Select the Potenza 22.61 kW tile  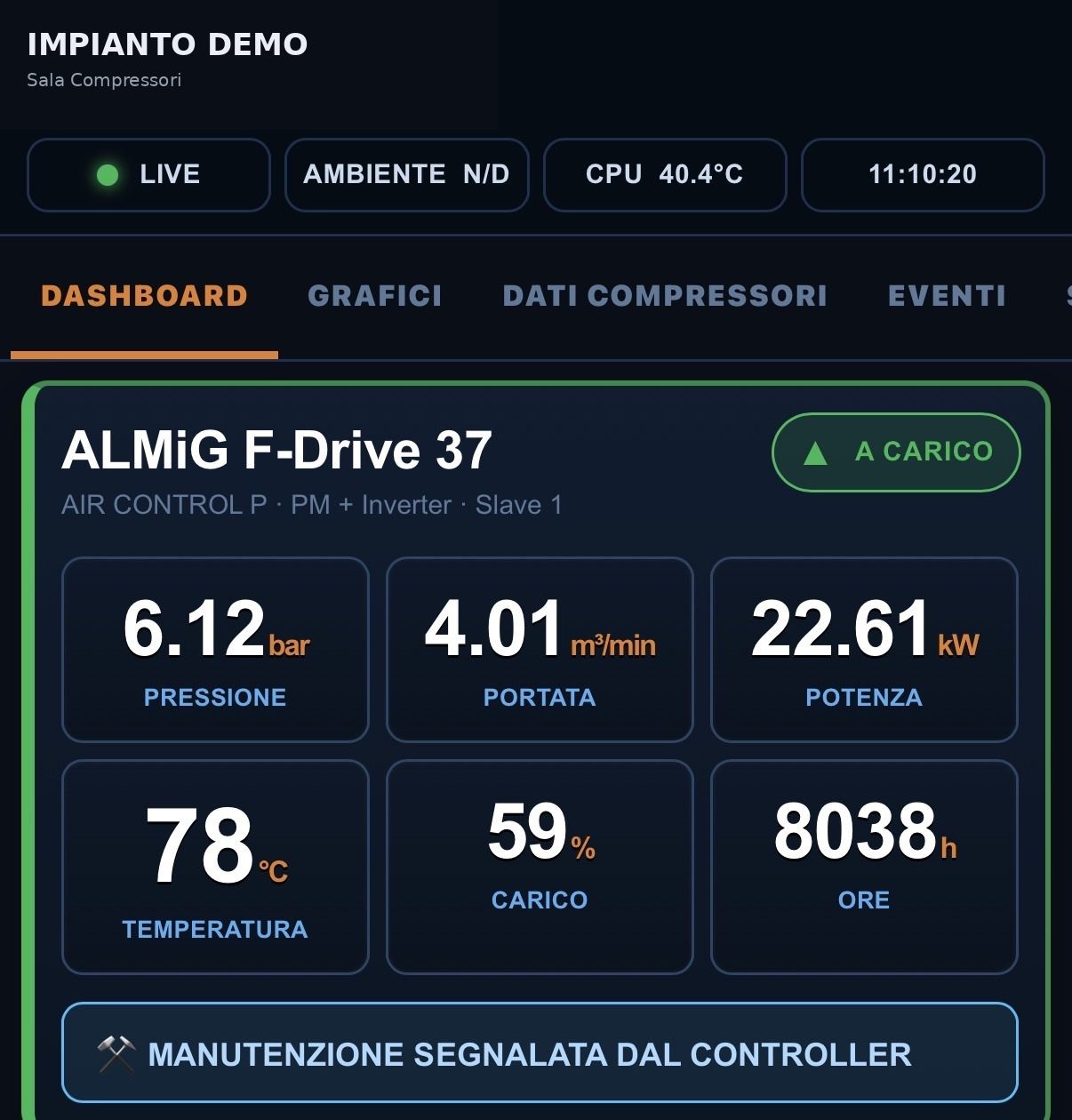(864, 650)
